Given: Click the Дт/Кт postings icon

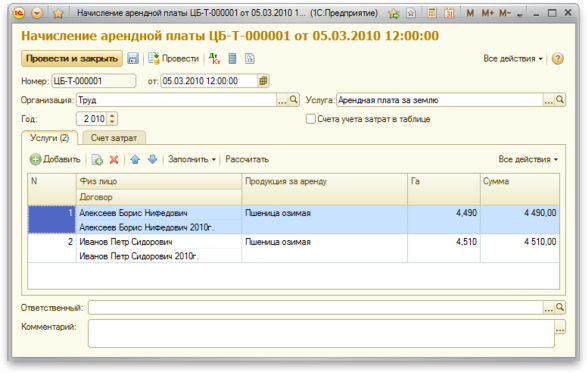Looking at the screenshot, I should (x=215, y=58).
